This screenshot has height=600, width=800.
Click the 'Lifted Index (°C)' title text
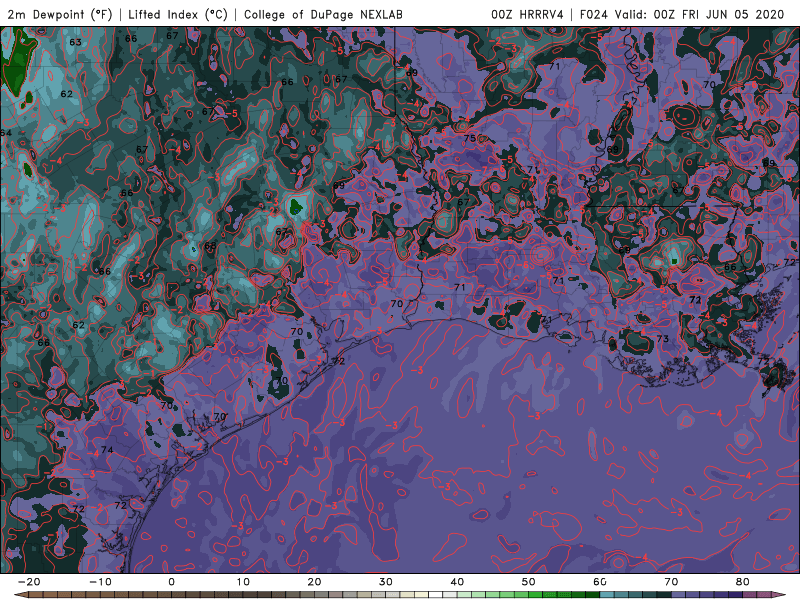(178, 14)
